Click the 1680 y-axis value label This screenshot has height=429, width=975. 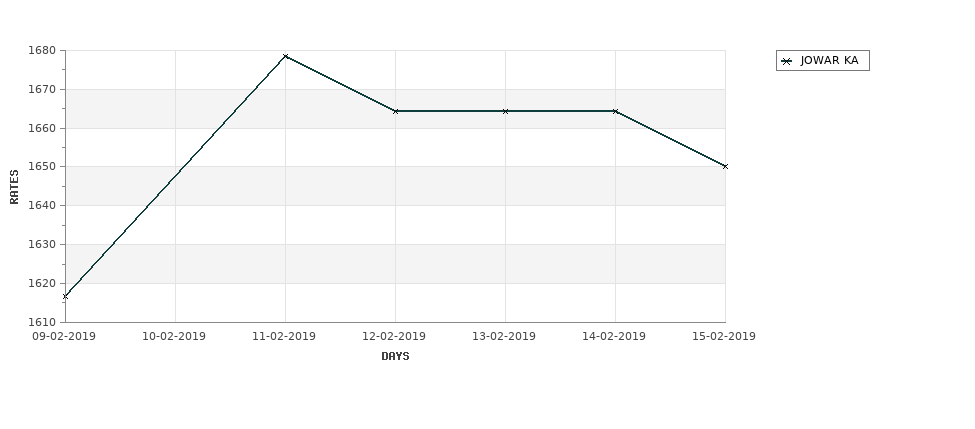[x=44, y=51]
